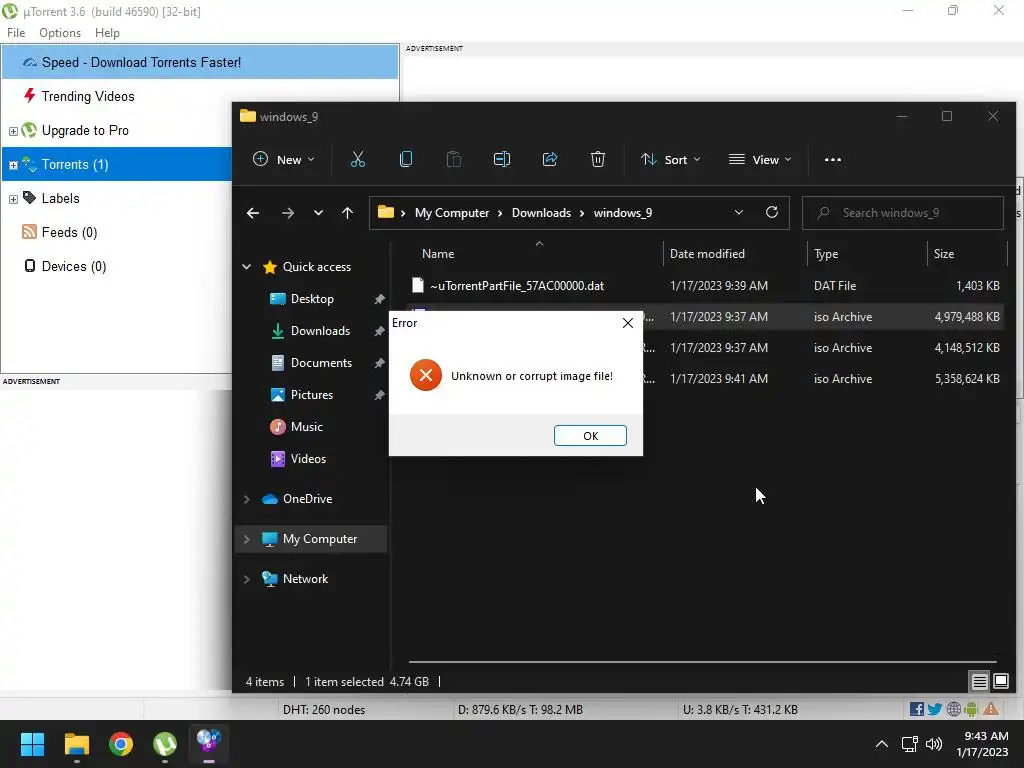1024x768 pixels.
Task: Open the Options menu in uTorrent
Action: tap(60, 33)
